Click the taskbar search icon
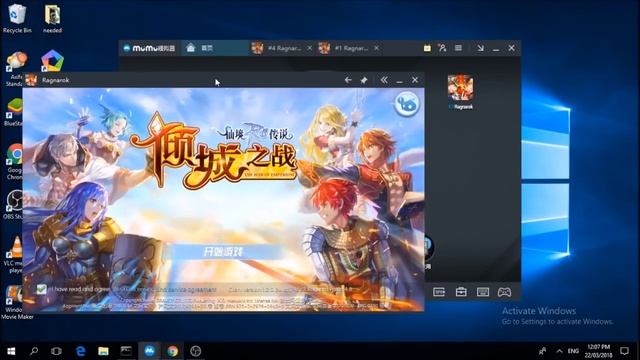The image size is (640, 360). [x=34, y=351]
